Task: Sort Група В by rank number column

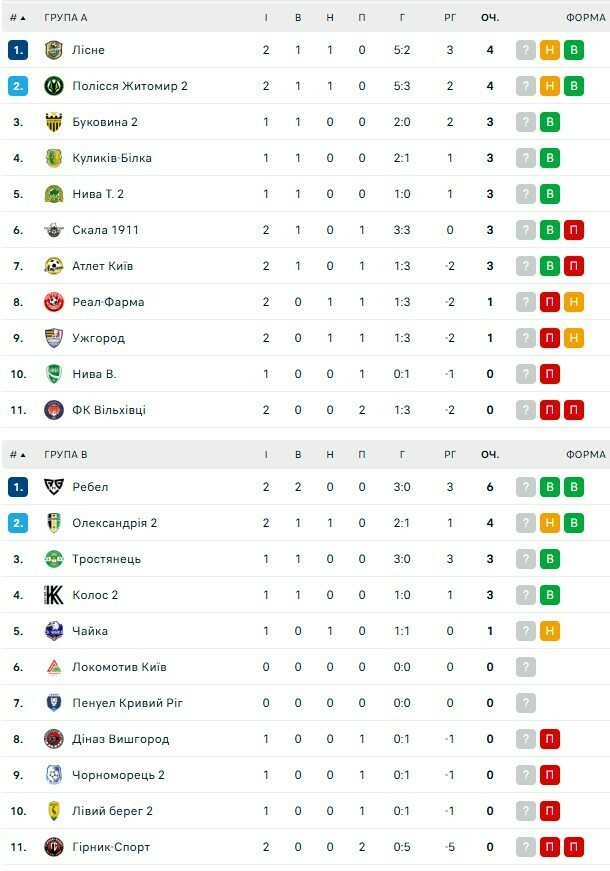Action: [x=17, y=454]
